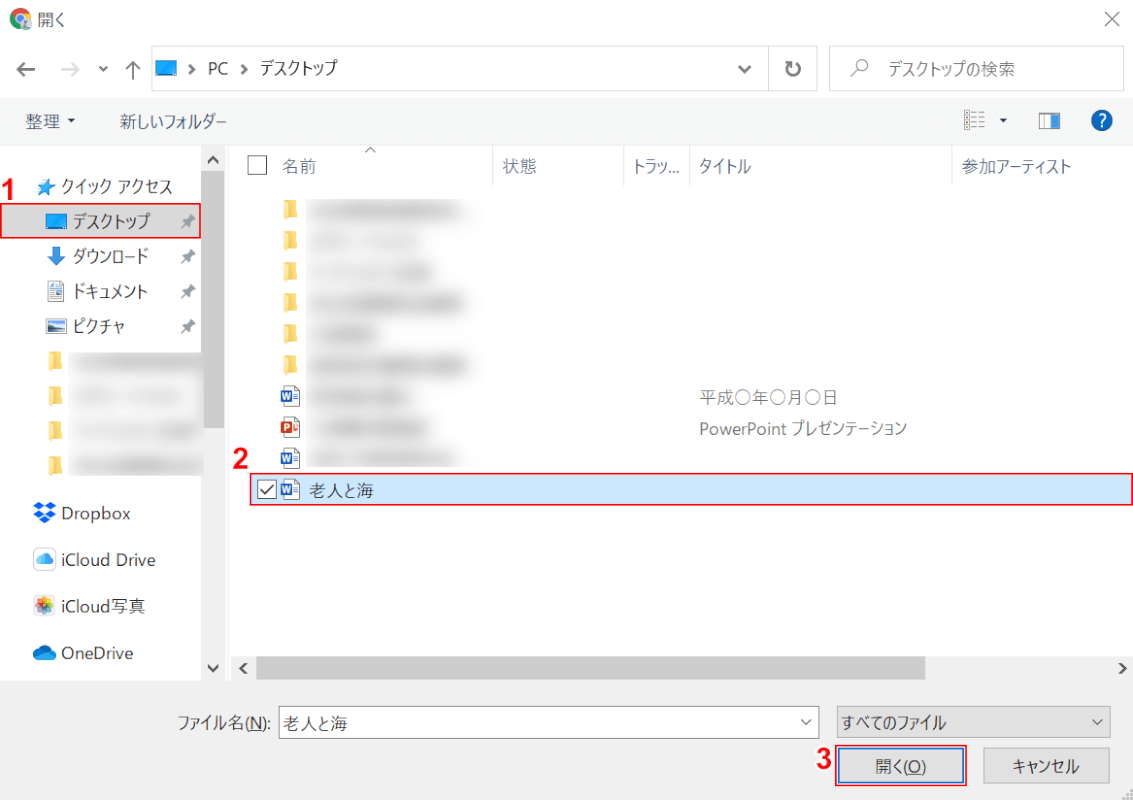The image size is (1133, 800).
Task: Click the キャンセル button
Action: point(1046,766)
